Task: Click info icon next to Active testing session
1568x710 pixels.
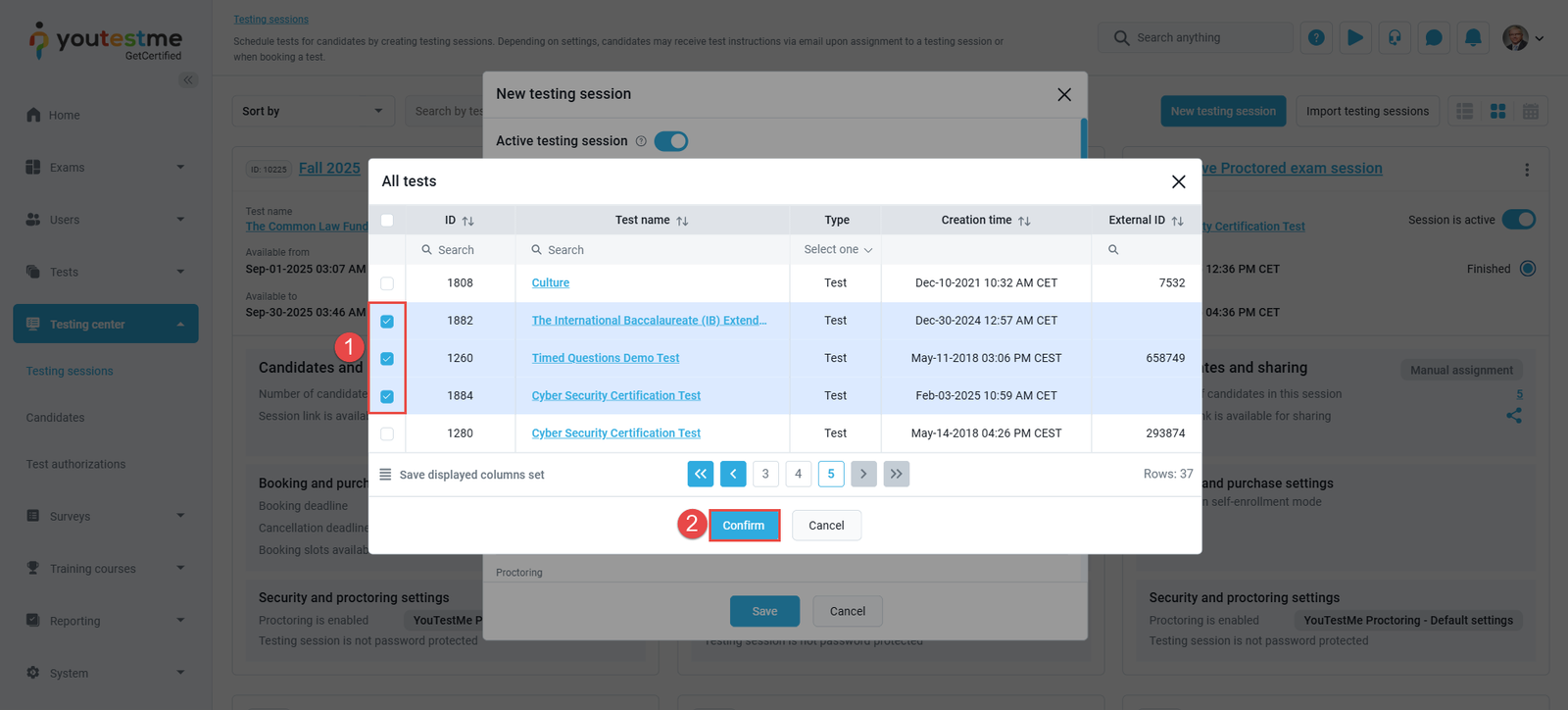Action: (x=641, y=141)
